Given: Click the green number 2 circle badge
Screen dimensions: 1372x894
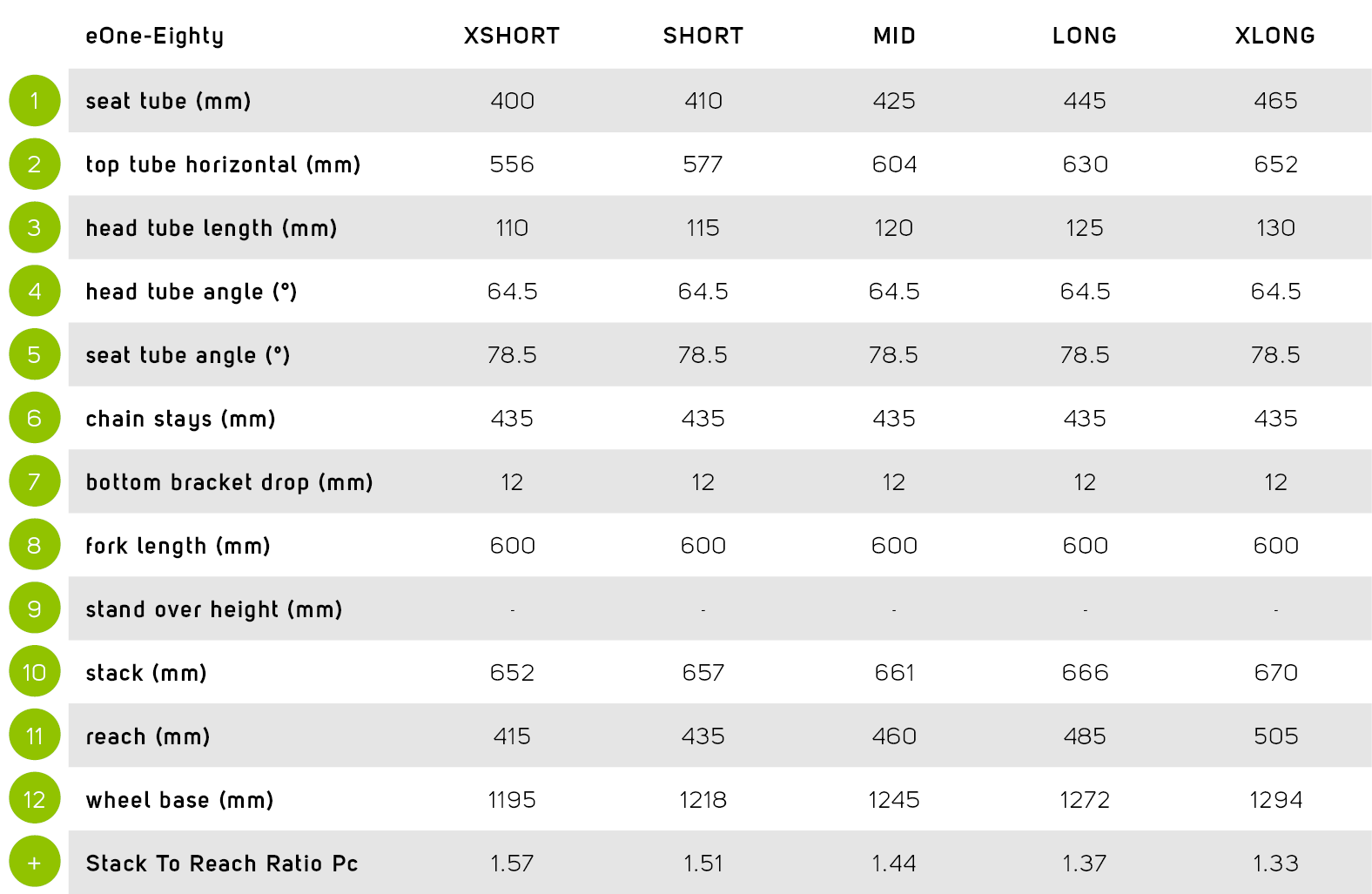Looking at the screenshot, I should point(34,165).
